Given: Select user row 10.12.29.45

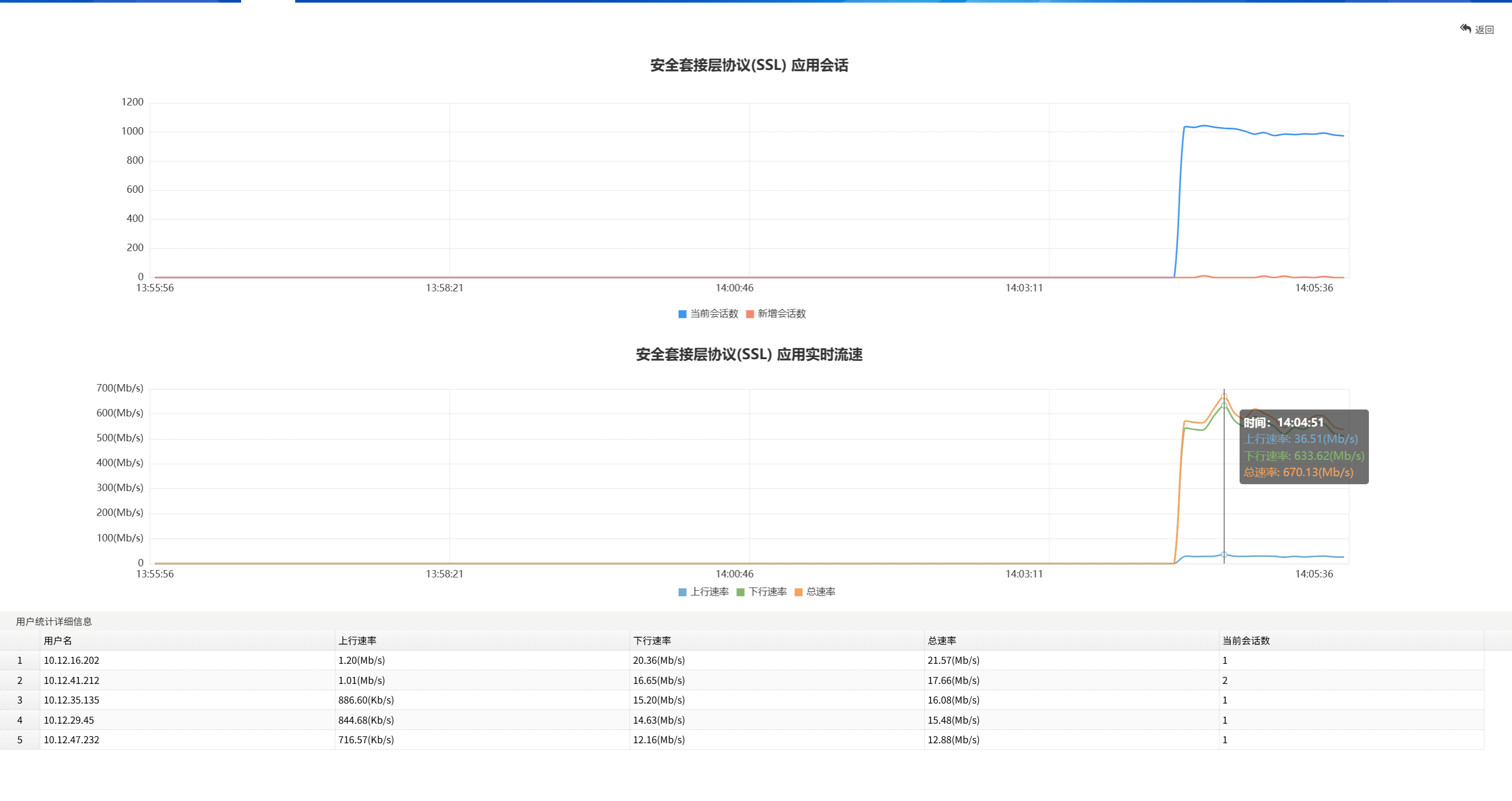Looking at the screenshot, I should click(x=69, y=720).
